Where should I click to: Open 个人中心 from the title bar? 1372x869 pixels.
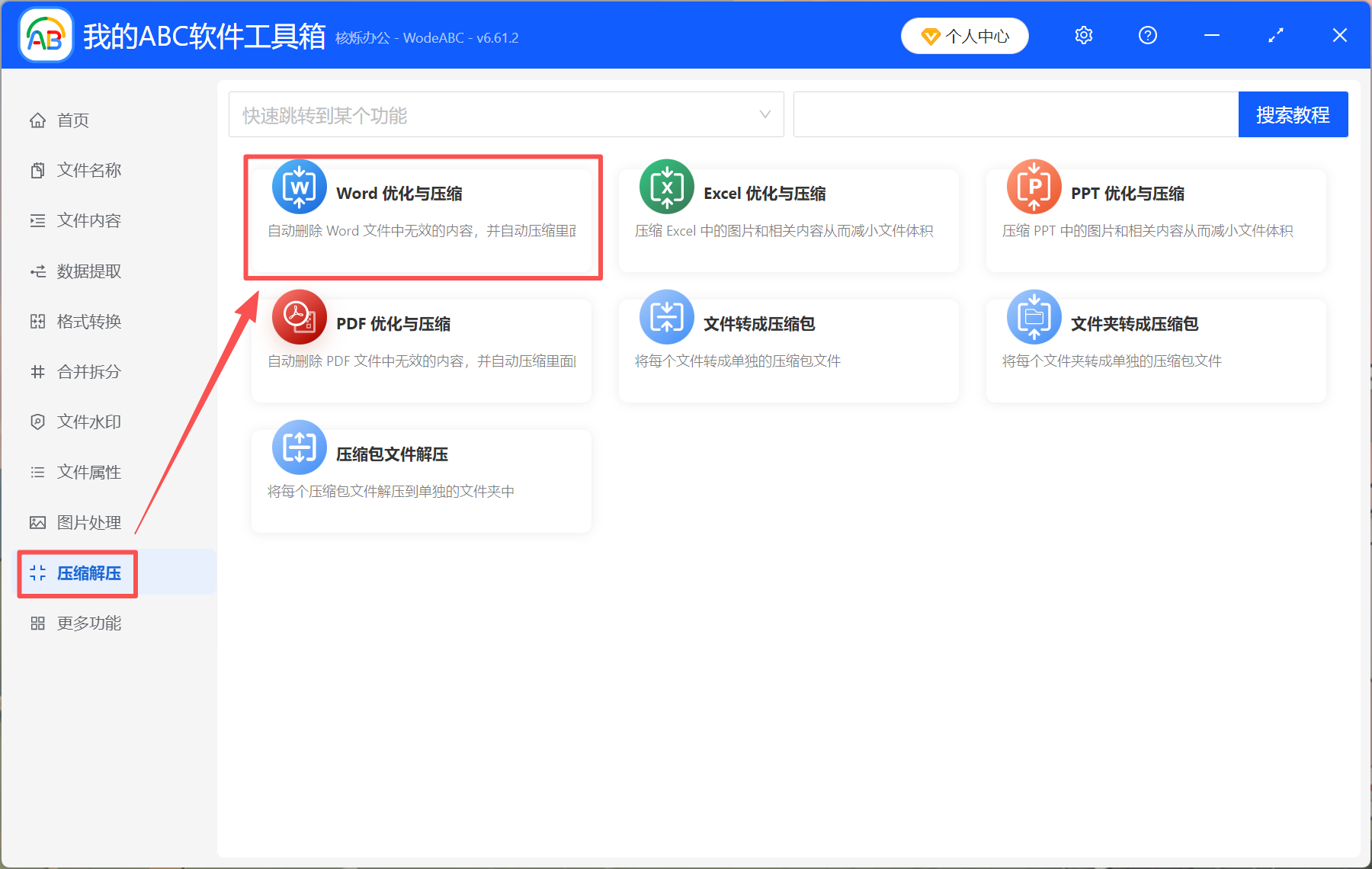tap(964, 35)
